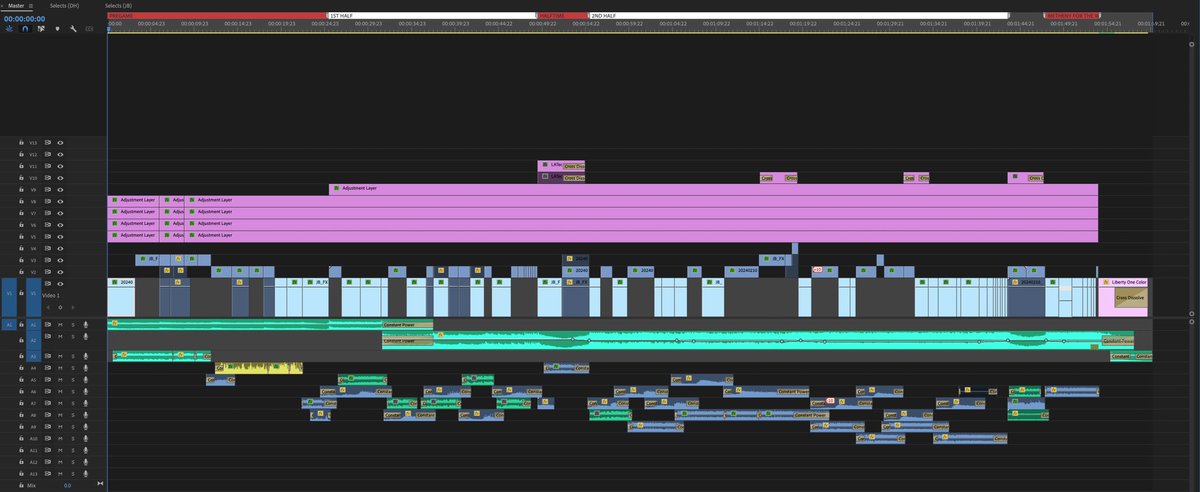Toggle A1 source patching button

(x=9, y=325)
